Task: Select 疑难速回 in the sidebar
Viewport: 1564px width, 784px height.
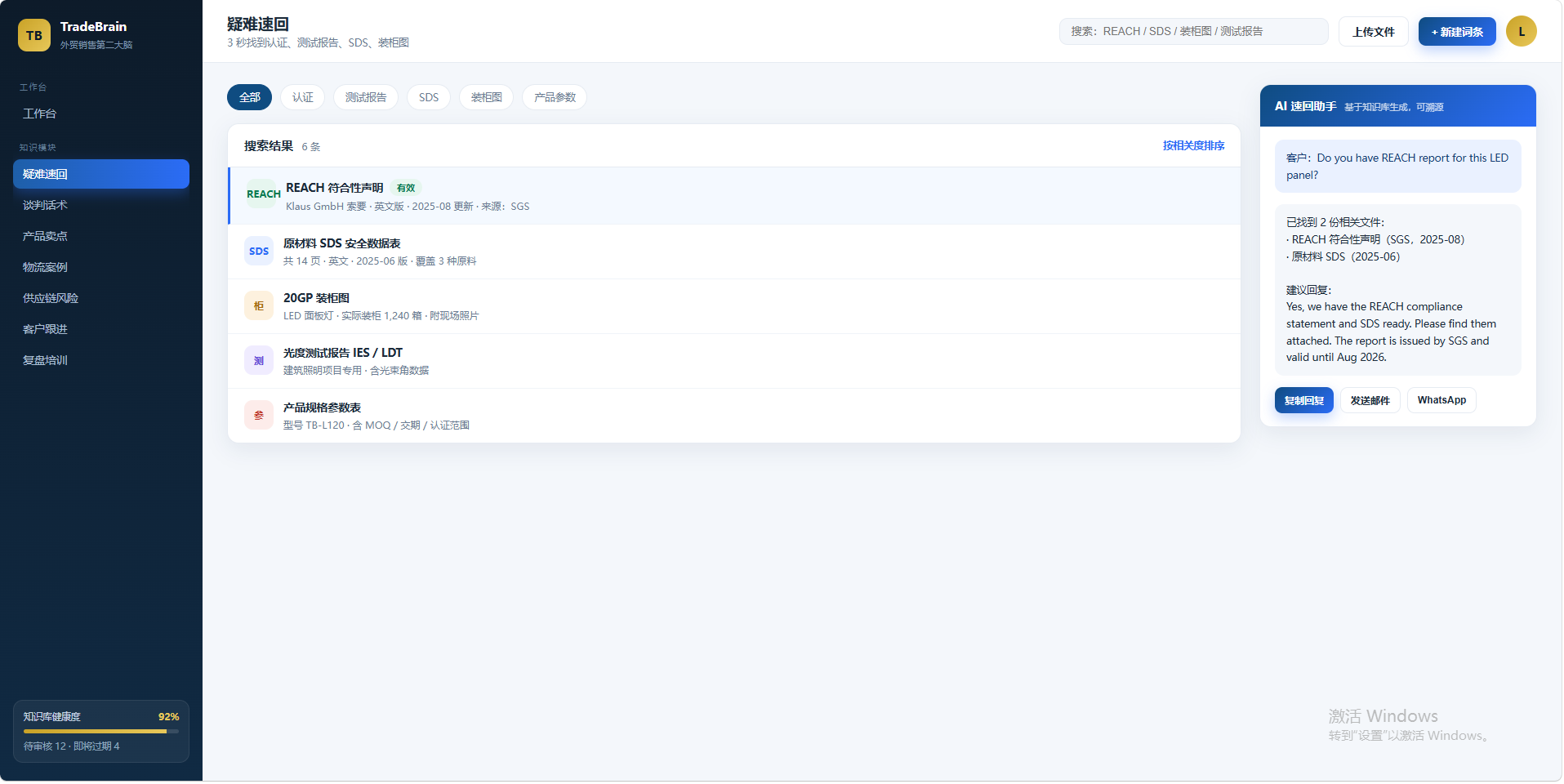Action: 101,174
